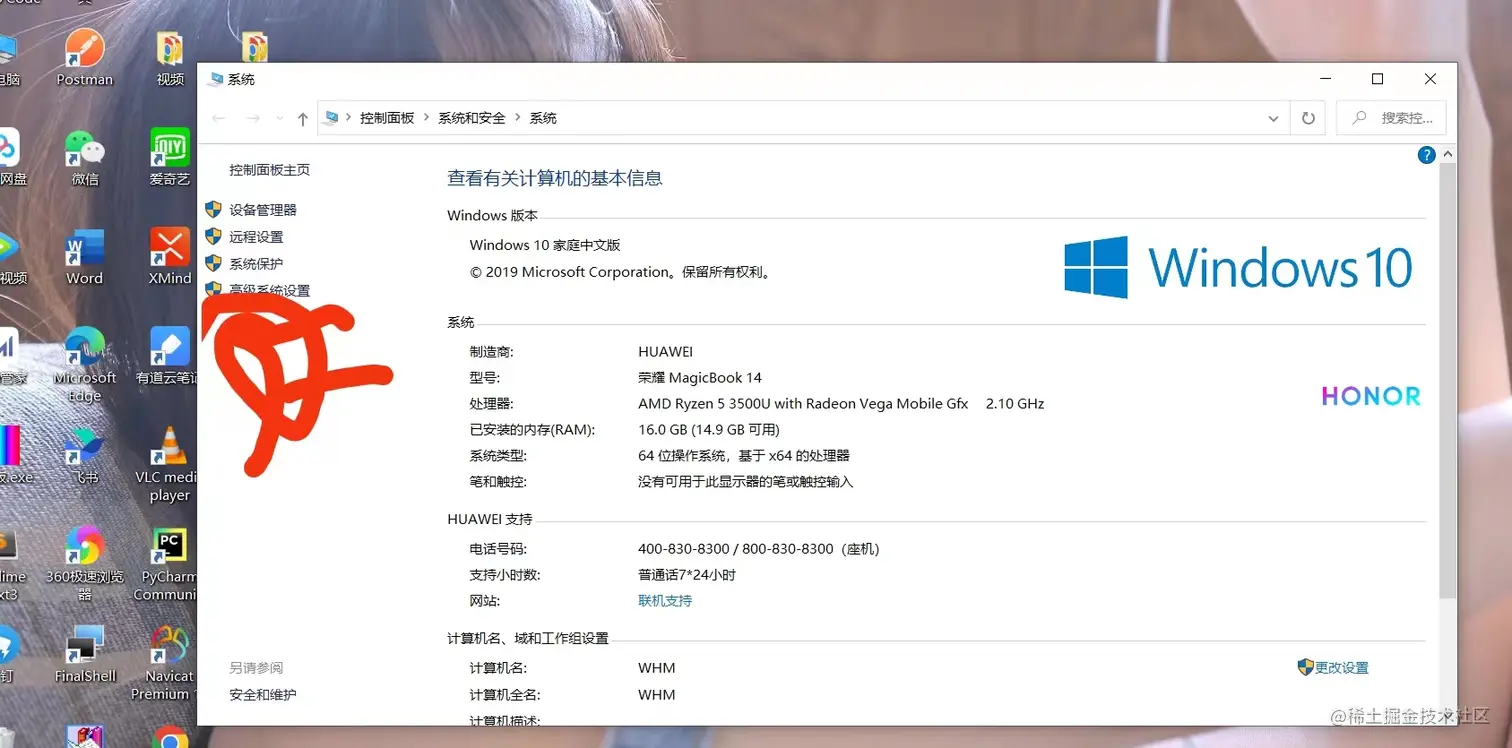Select '16.0 GB (14.9 GB 可用)' memory value
Viewport: 1512px width, 748px height.
tap(709, 430)
